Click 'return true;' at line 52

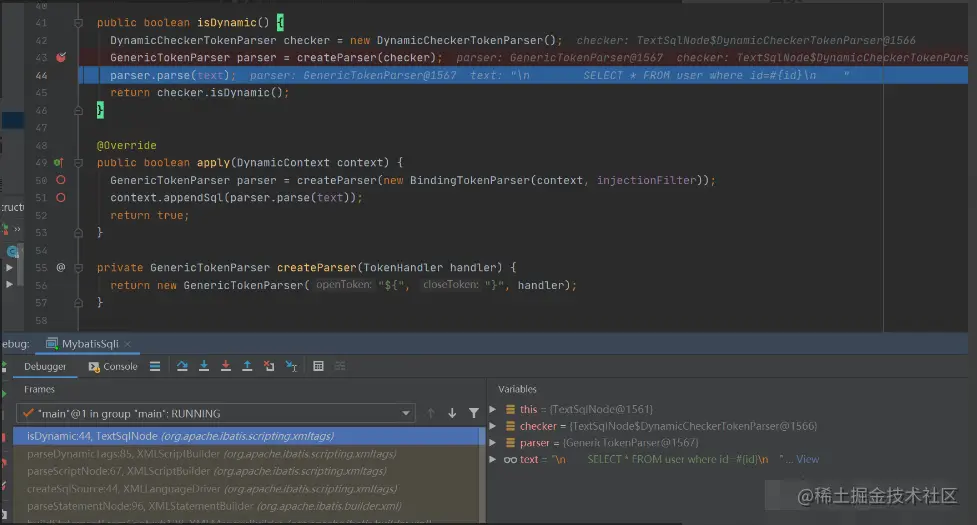click(150, 215)
